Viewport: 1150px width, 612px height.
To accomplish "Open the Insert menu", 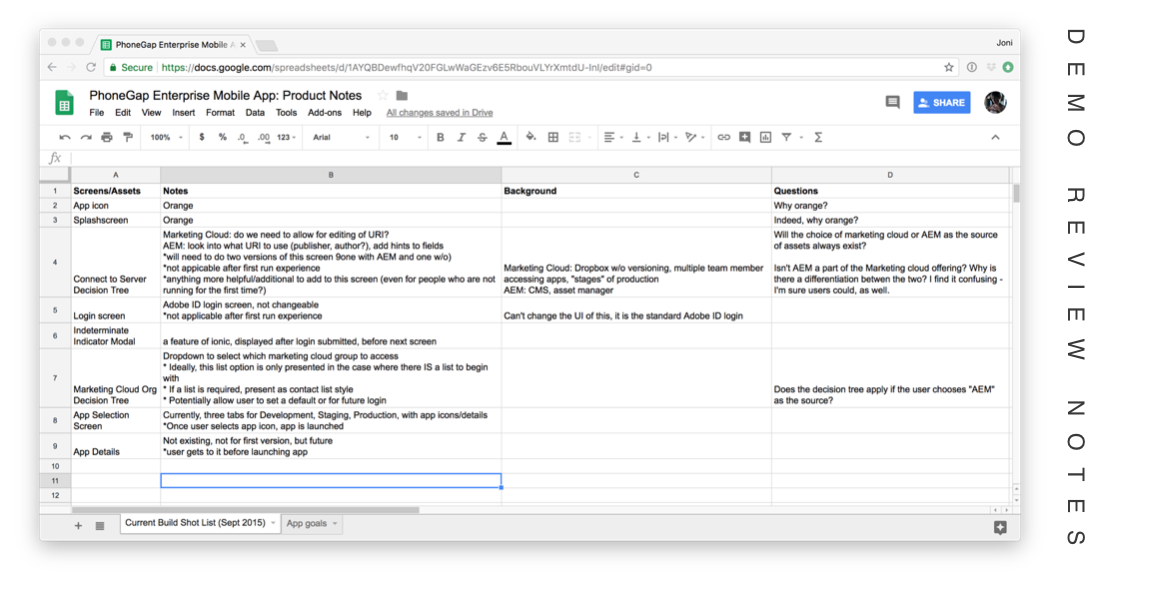I will point(183,113).
